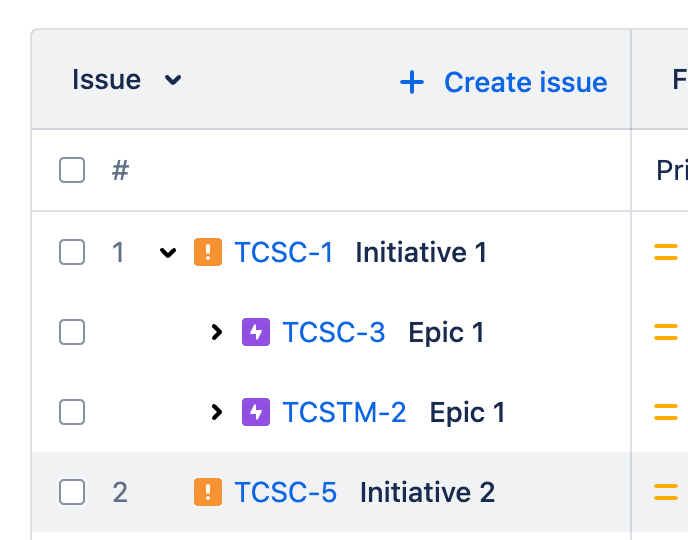Click the purple Epic icon beside TCSC-3

point(256,332)
